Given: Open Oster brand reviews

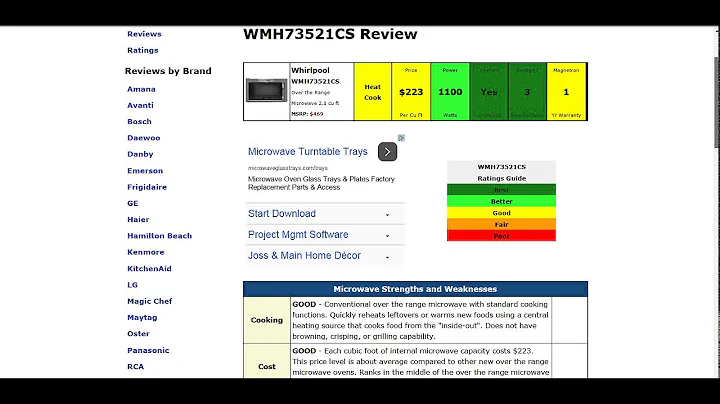Looking at the screenshot, I should tap(138, 334).
